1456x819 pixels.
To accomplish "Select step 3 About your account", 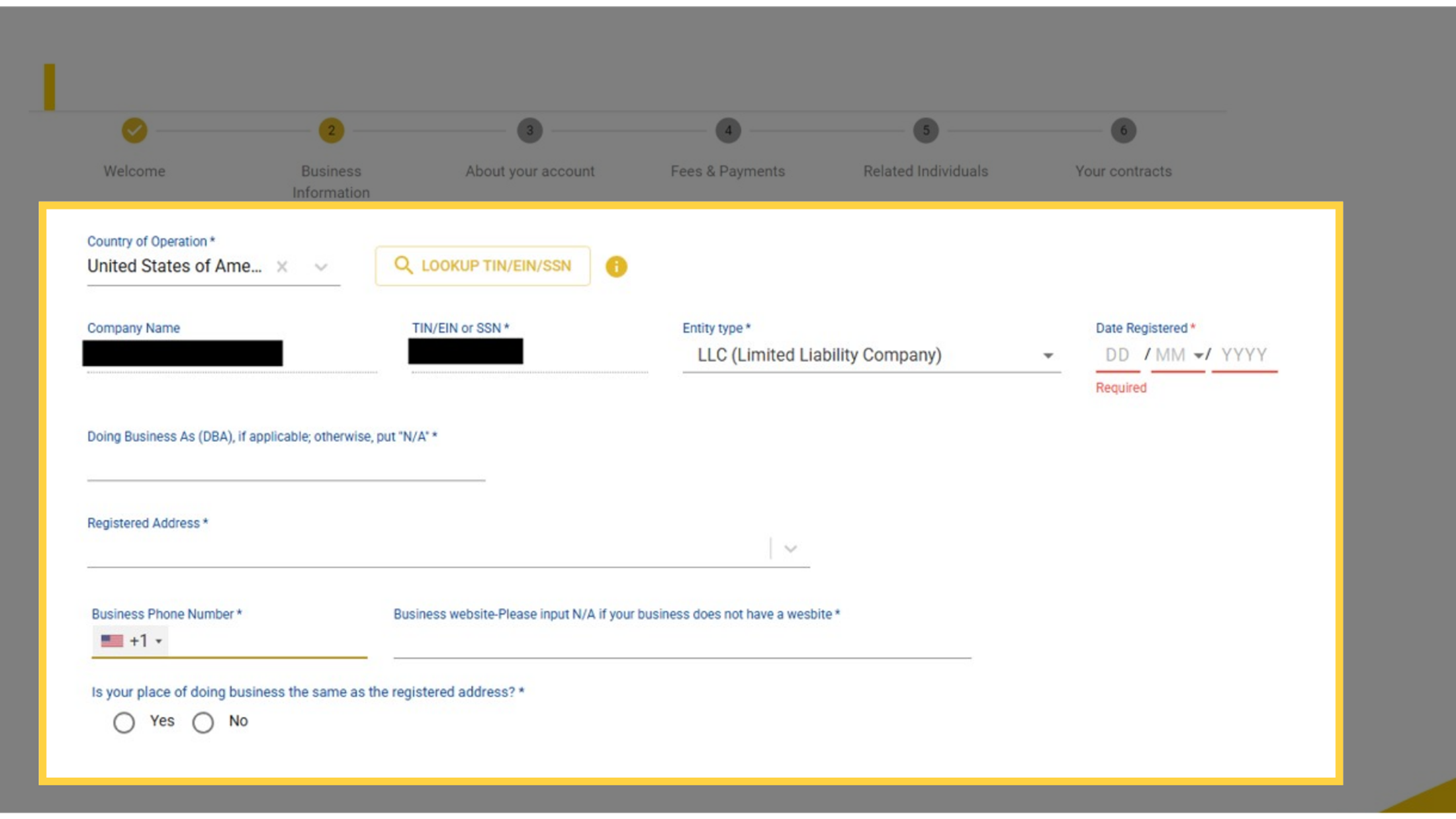I will 529,130.
